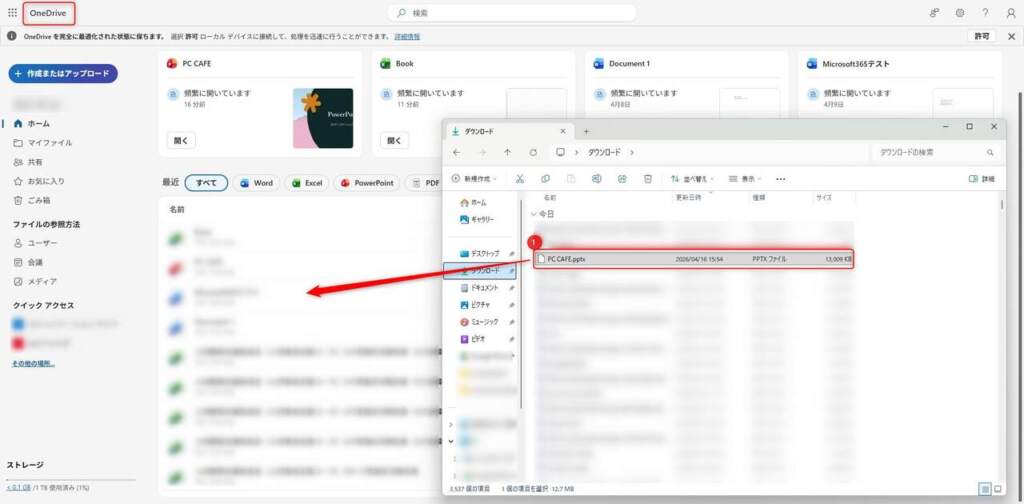1024x504 pixels.
Task: Click the cut scissors icon in Explorer toolbar
Action: [519, 179]
